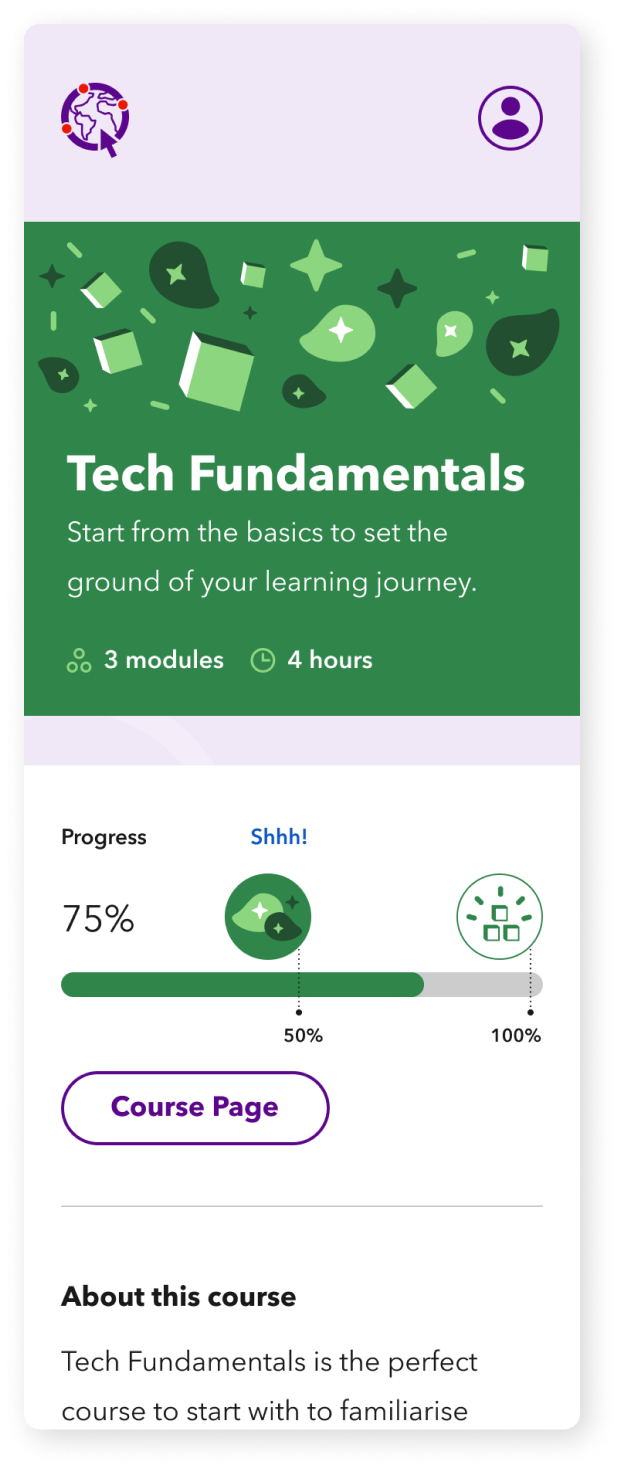This screenshot has width=620, height=1470.
Task: Click the four-point star at banner top
Action: tap(316, 265)
